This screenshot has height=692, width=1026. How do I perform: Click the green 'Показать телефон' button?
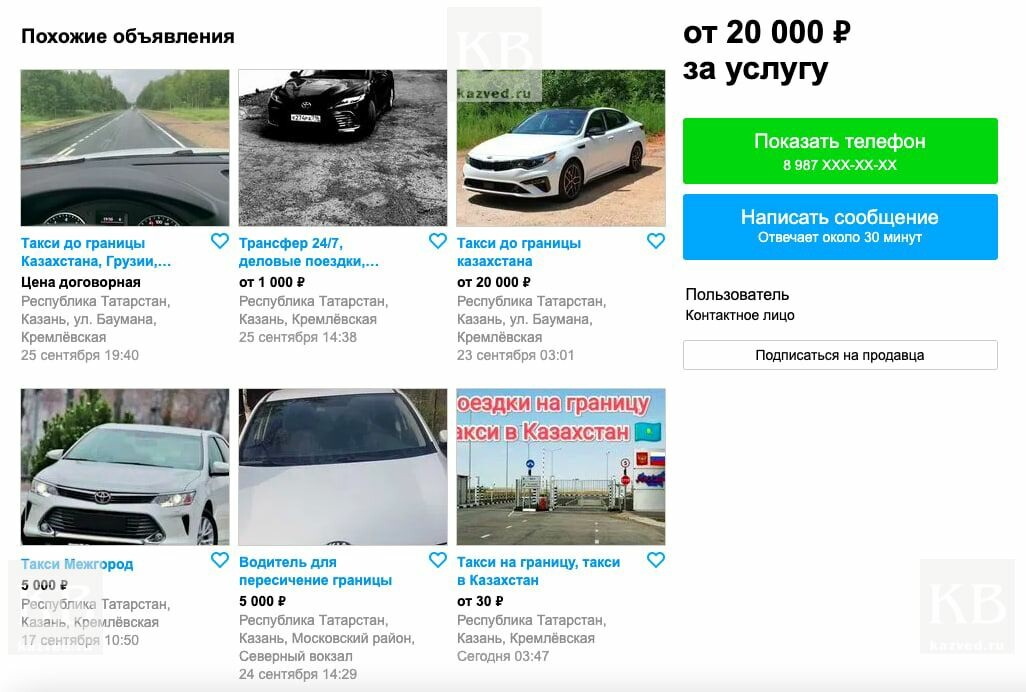pos(840,151)
